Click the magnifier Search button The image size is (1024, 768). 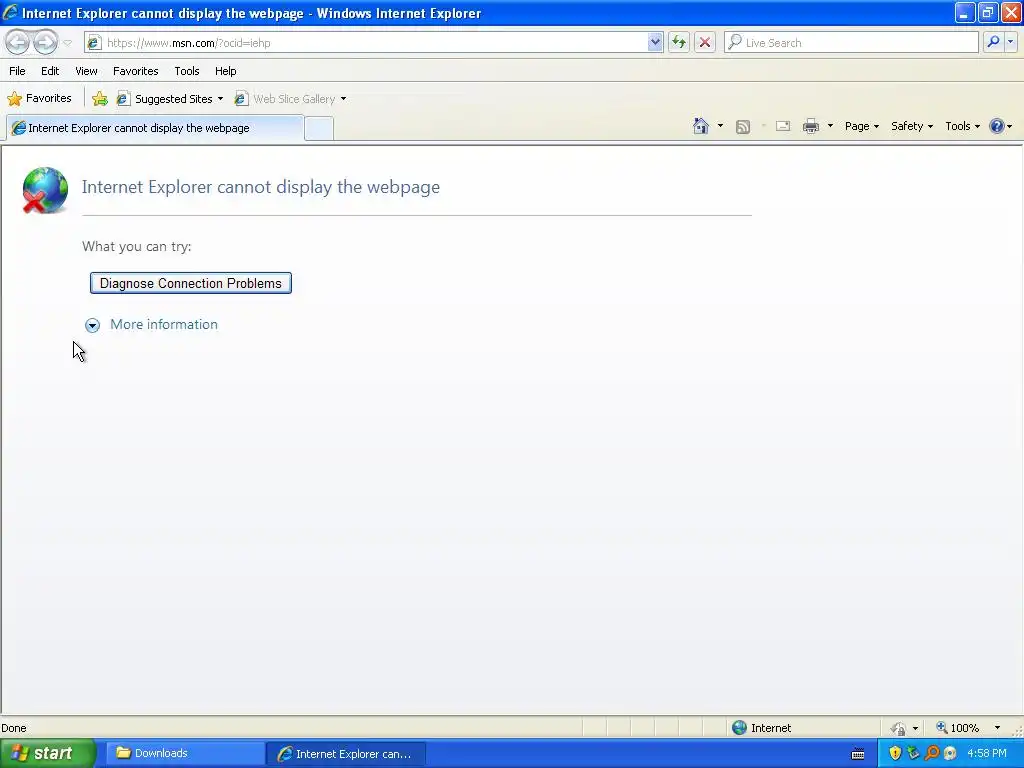[993, 42]
